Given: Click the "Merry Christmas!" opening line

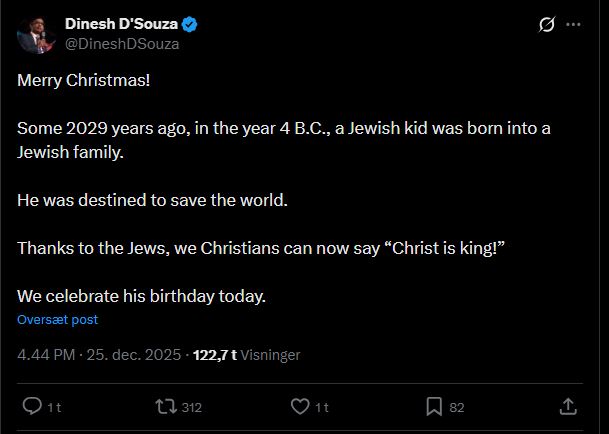Looking at the screenshot, I should coord(84,79).
